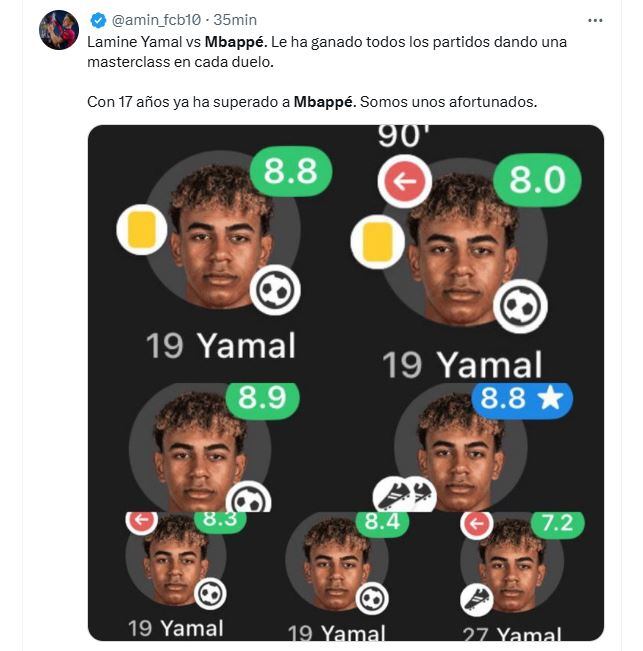The image size is (643, 651).
Task: Open the @amin_fcb10 profile link
Action: [x=155, y=20]
